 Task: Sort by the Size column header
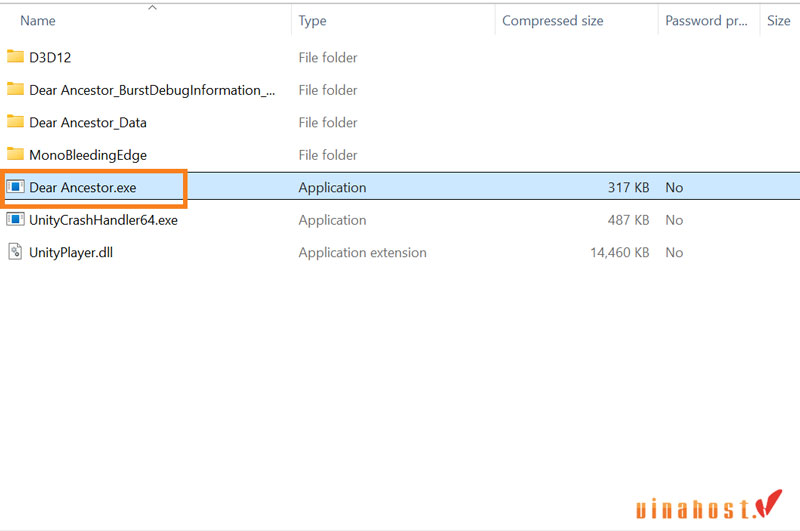(778, 21)
